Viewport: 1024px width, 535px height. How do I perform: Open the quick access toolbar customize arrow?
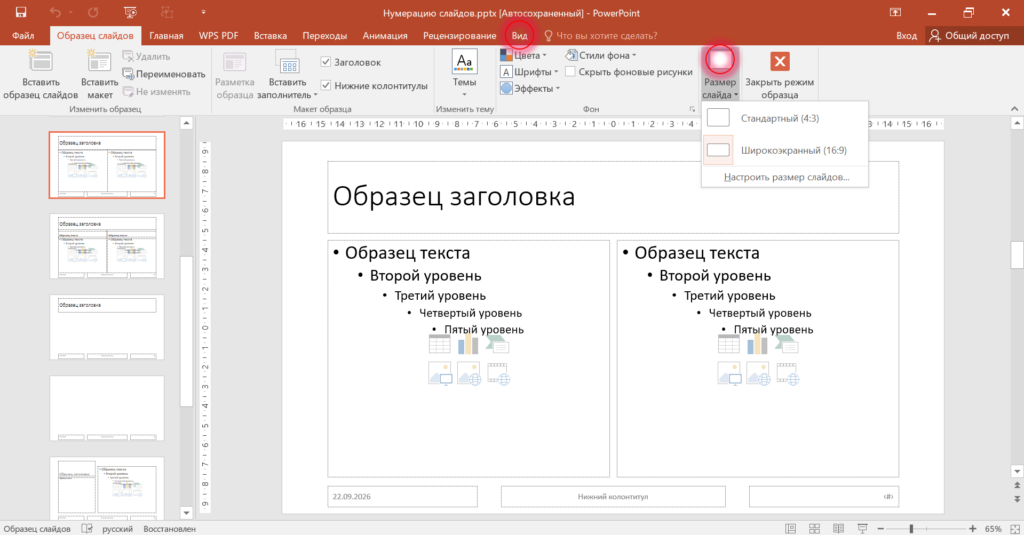pyautogui.click(x=203, y=12)
